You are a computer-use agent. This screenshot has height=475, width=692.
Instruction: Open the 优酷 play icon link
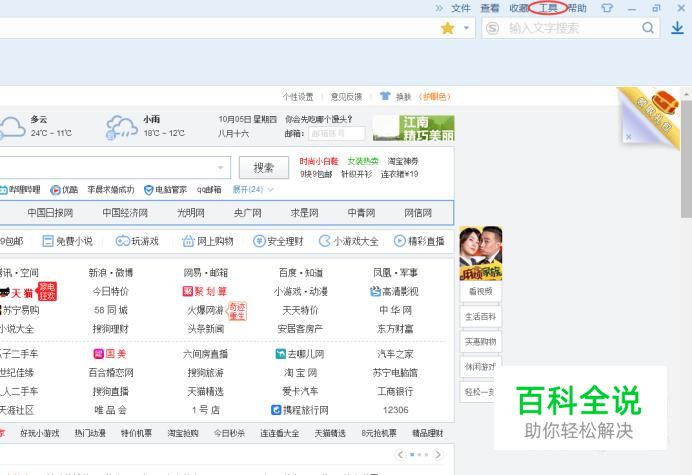[x=56, y=190]
